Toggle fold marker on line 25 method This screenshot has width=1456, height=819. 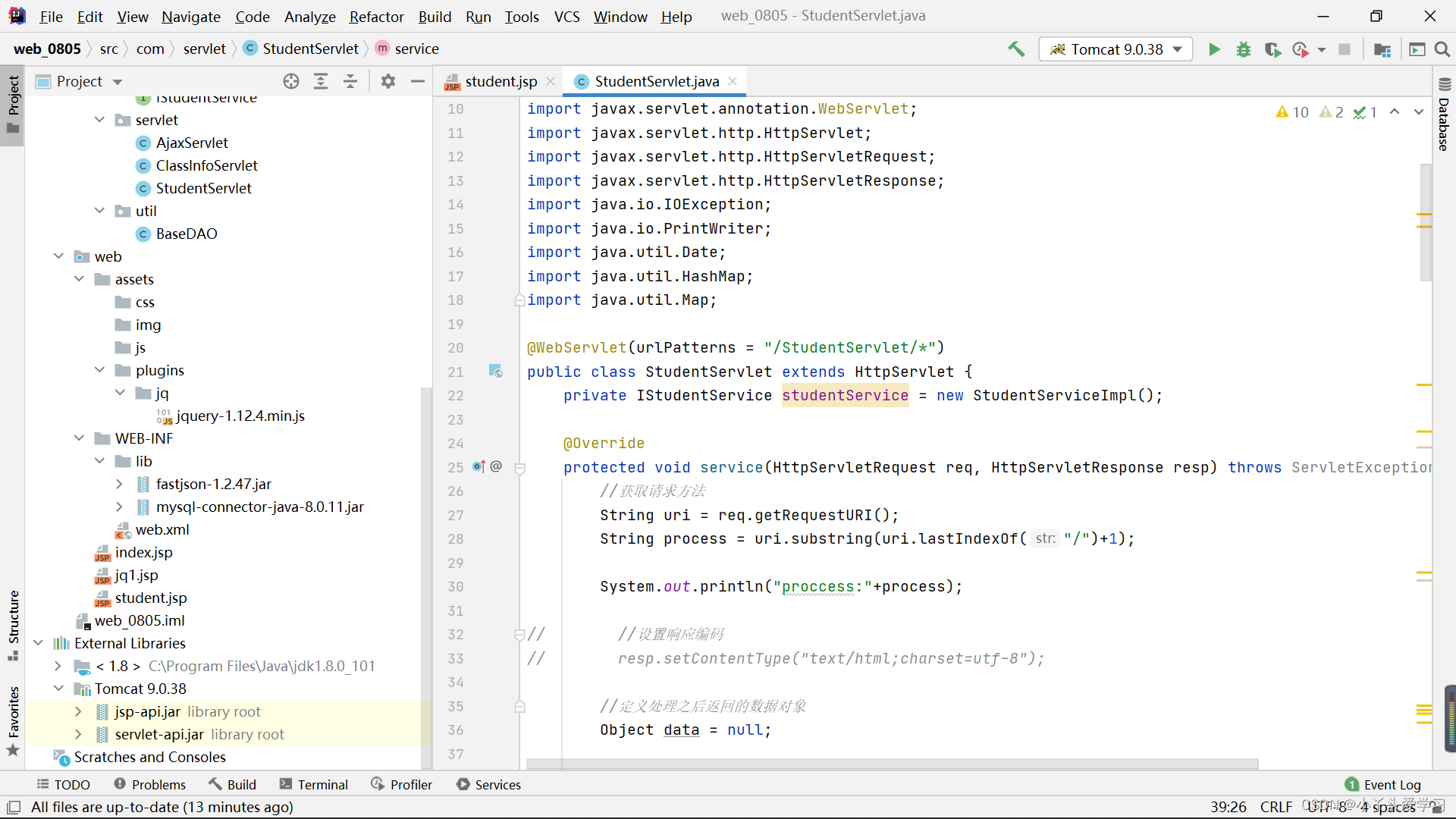pos(519,469)
